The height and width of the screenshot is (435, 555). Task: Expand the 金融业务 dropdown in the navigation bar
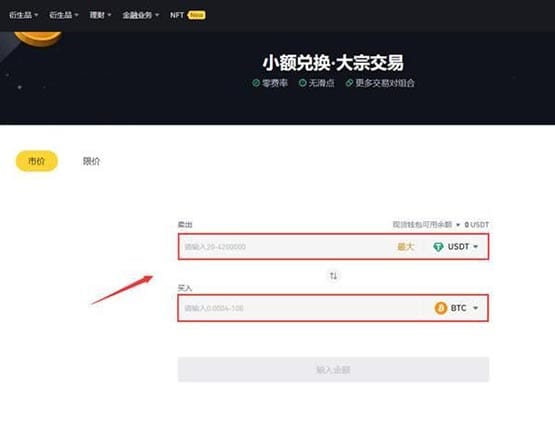click(141, 15)
